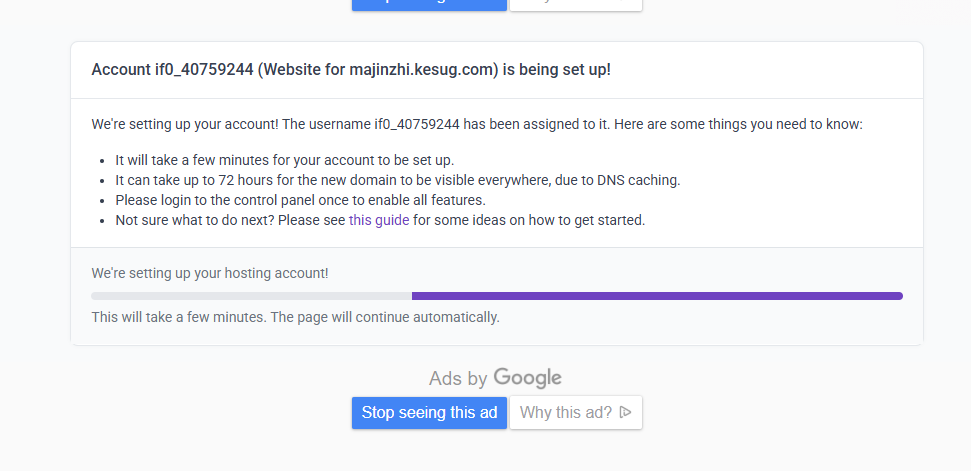The height and width of the screenshot is (471, 971).
Task: Click "The page will continue automatically" text
Action: (x=385, y=317)
